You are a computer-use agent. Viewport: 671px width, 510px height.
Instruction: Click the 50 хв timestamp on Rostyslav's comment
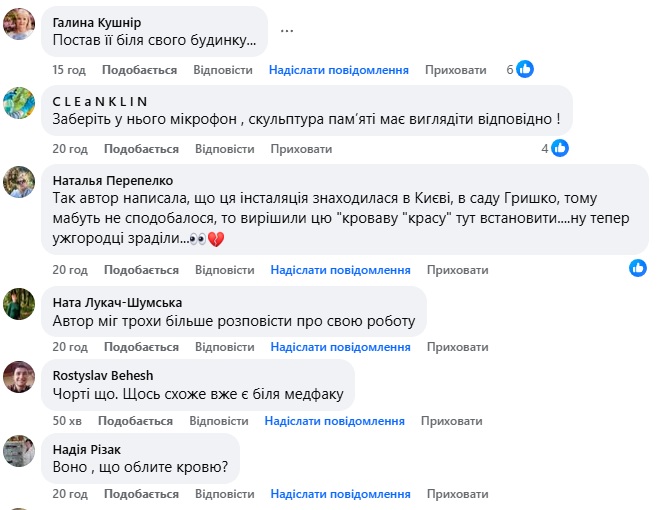click(67, 421)
